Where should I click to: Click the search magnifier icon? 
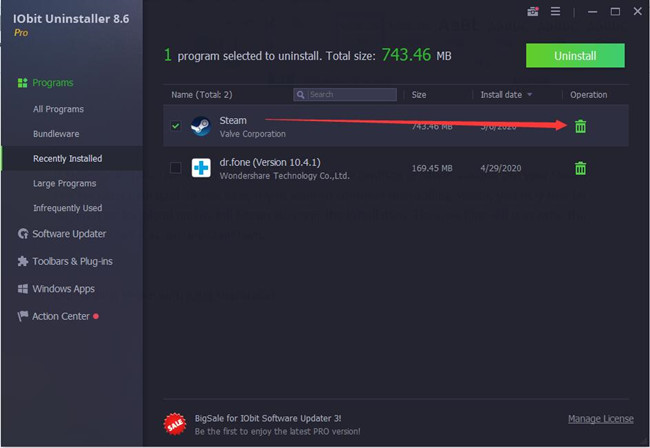pos(301,95)
